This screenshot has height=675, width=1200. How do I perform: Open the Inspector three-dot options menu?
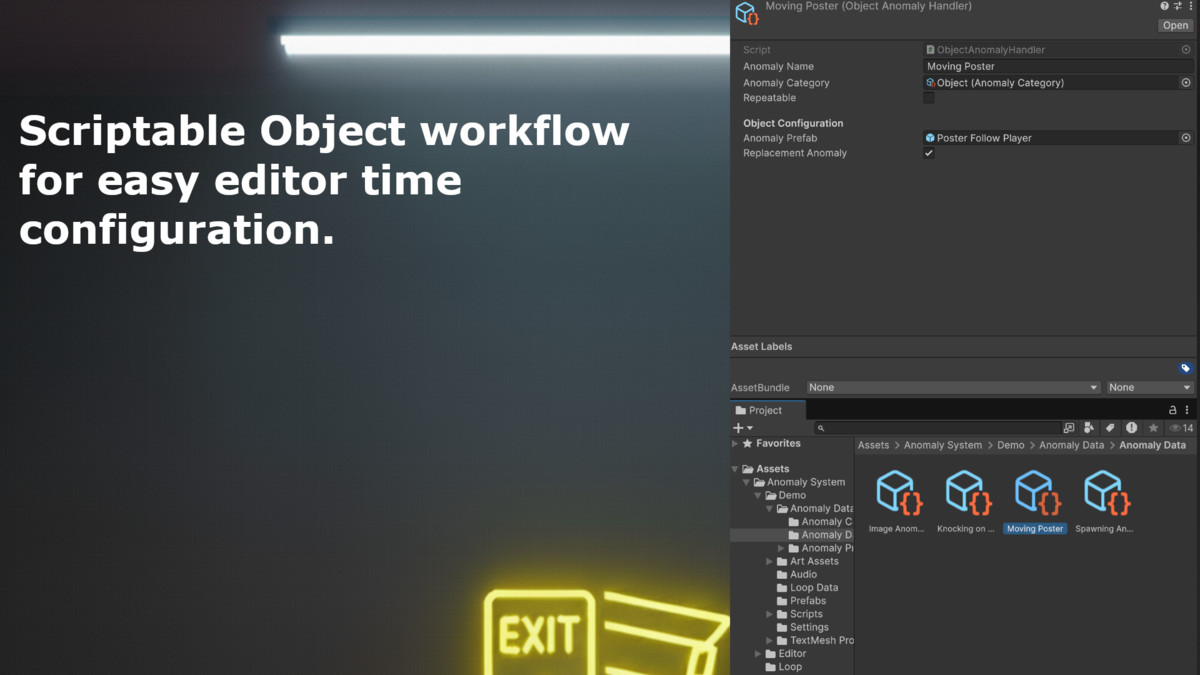point(1190,6)
